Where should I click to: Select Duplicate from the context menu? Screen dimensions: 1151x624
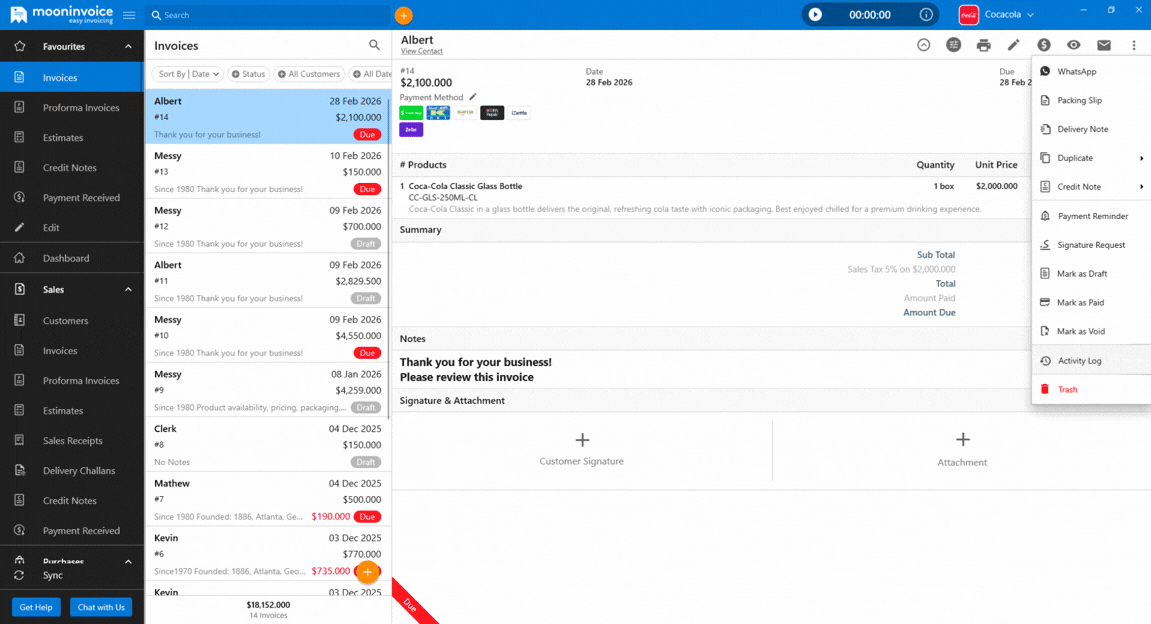(1073, 157)
